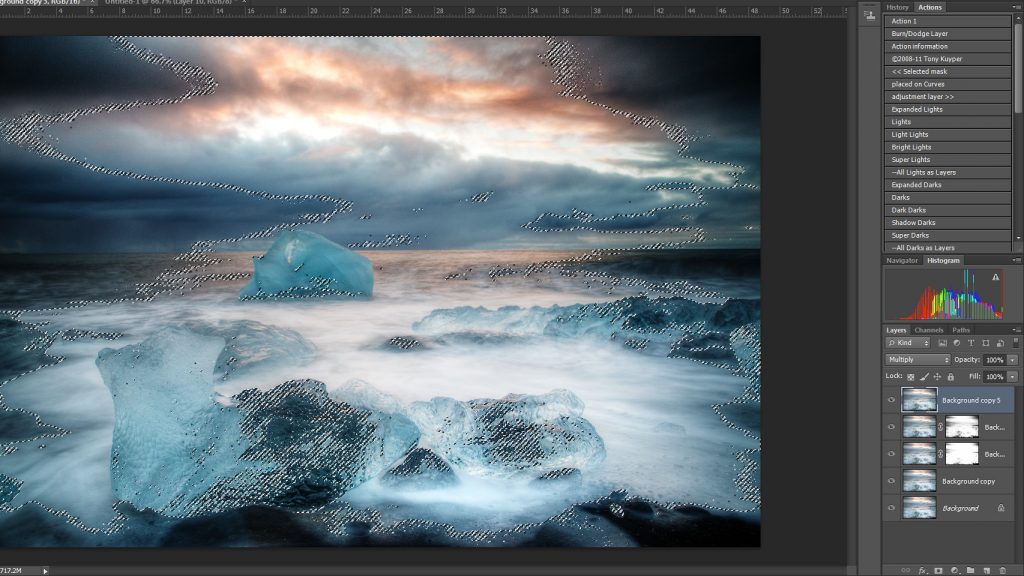
Task: Enable the smart object filter icon
Action: click(1000, 343)
